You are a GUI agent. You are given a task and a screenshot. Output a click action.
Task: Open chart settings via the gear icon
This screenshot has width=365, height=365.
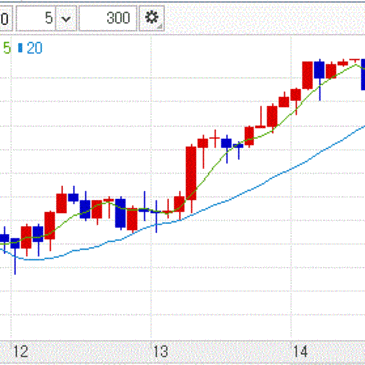151,18
